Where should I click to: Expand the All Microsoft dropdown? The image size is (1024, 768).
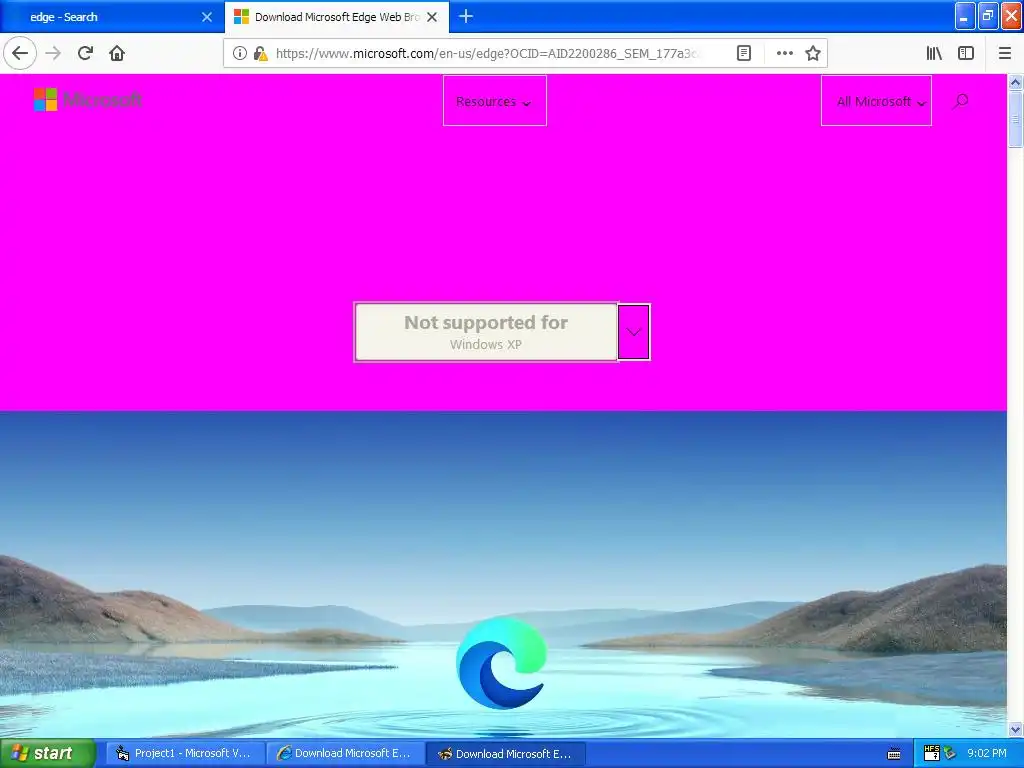[x=876, y=101]
